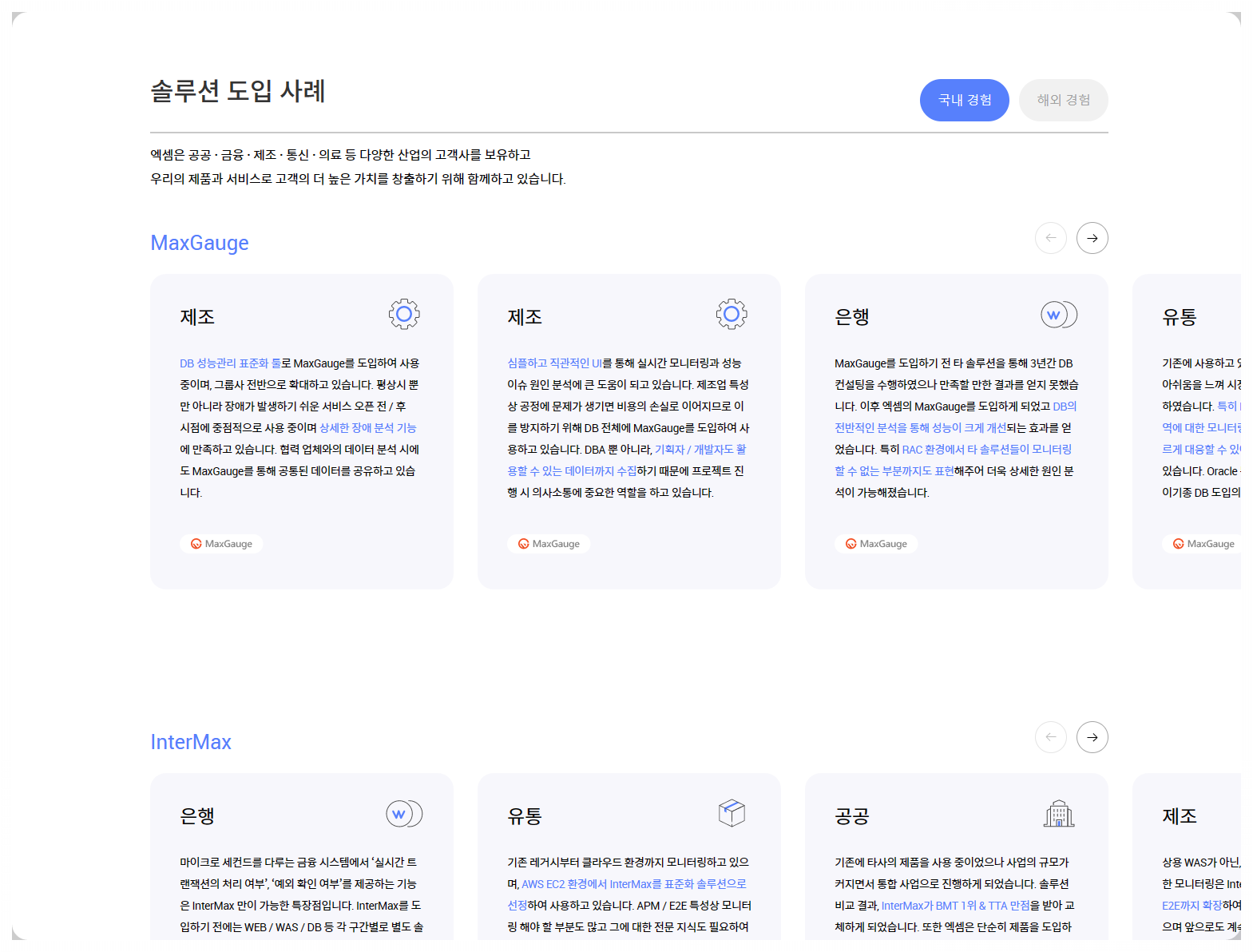The height and width of the screenshot is (952, 1253).
Task: Click building icon on 공공 card
Action: (x=1059, y=813)
